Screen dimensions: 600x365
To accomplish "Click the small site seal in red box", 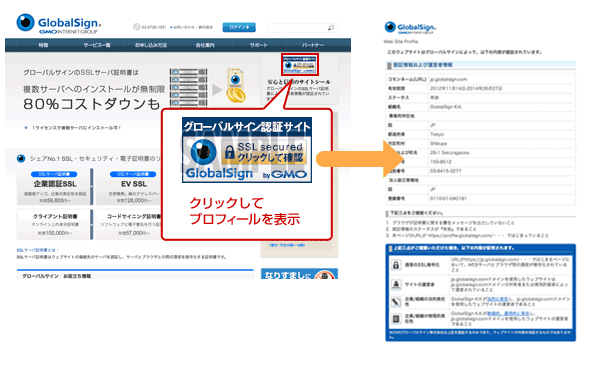I will click(300, 65).
